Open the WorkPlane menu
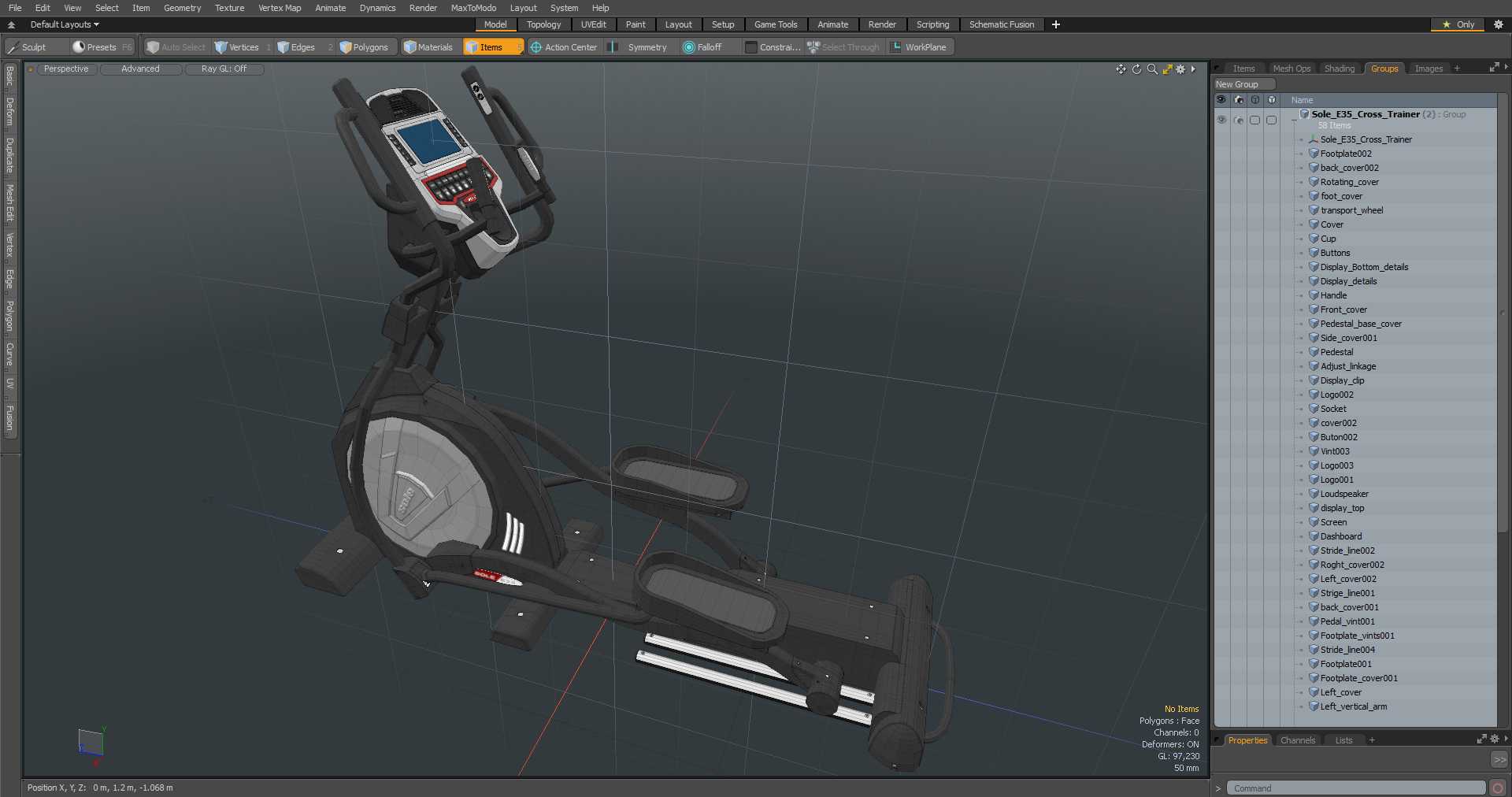Screen dimensions: 1512x797 [x=920, y=47]
